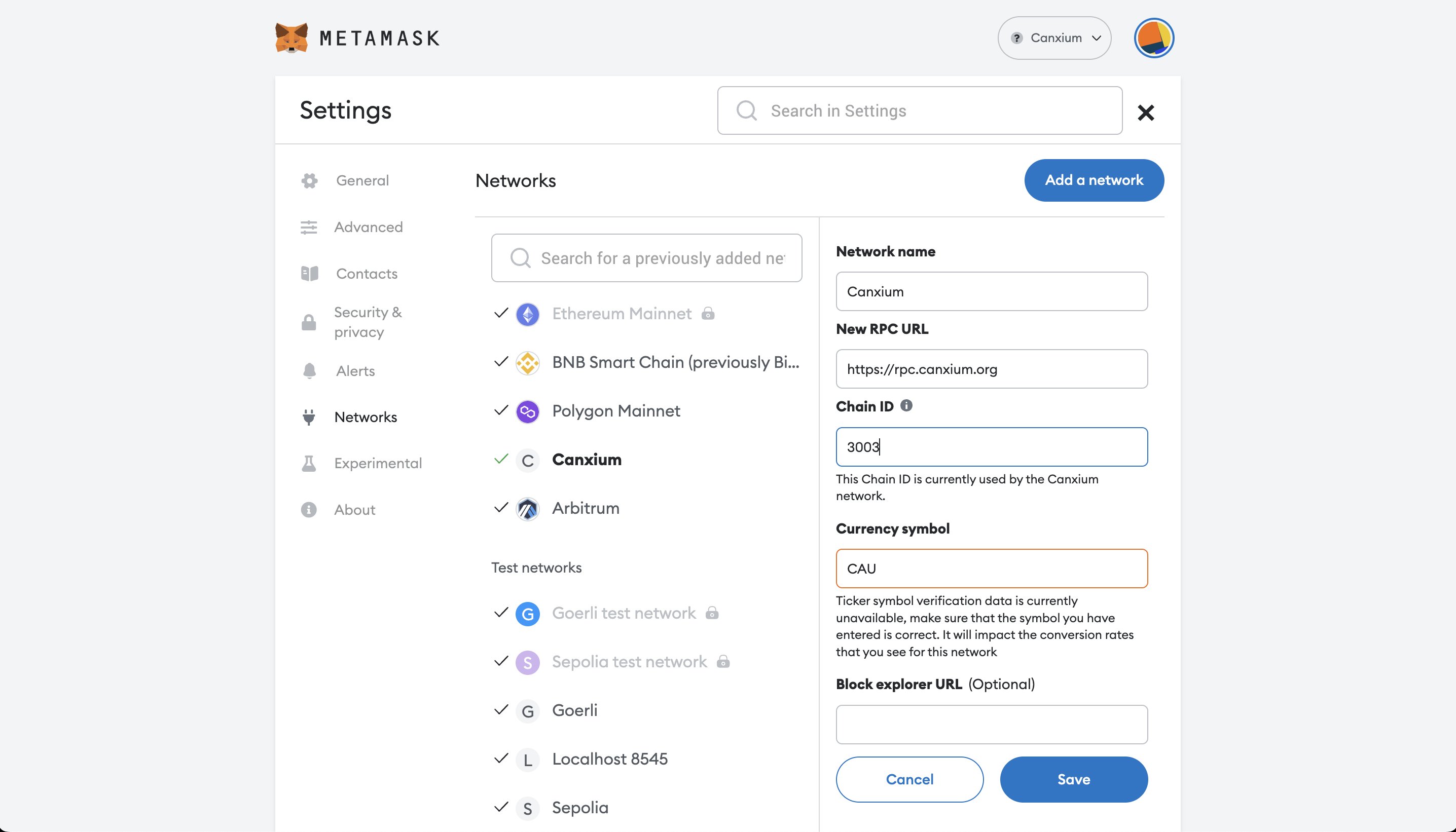
Task: Open the account avatar menu
Action: click(1153, 37)
